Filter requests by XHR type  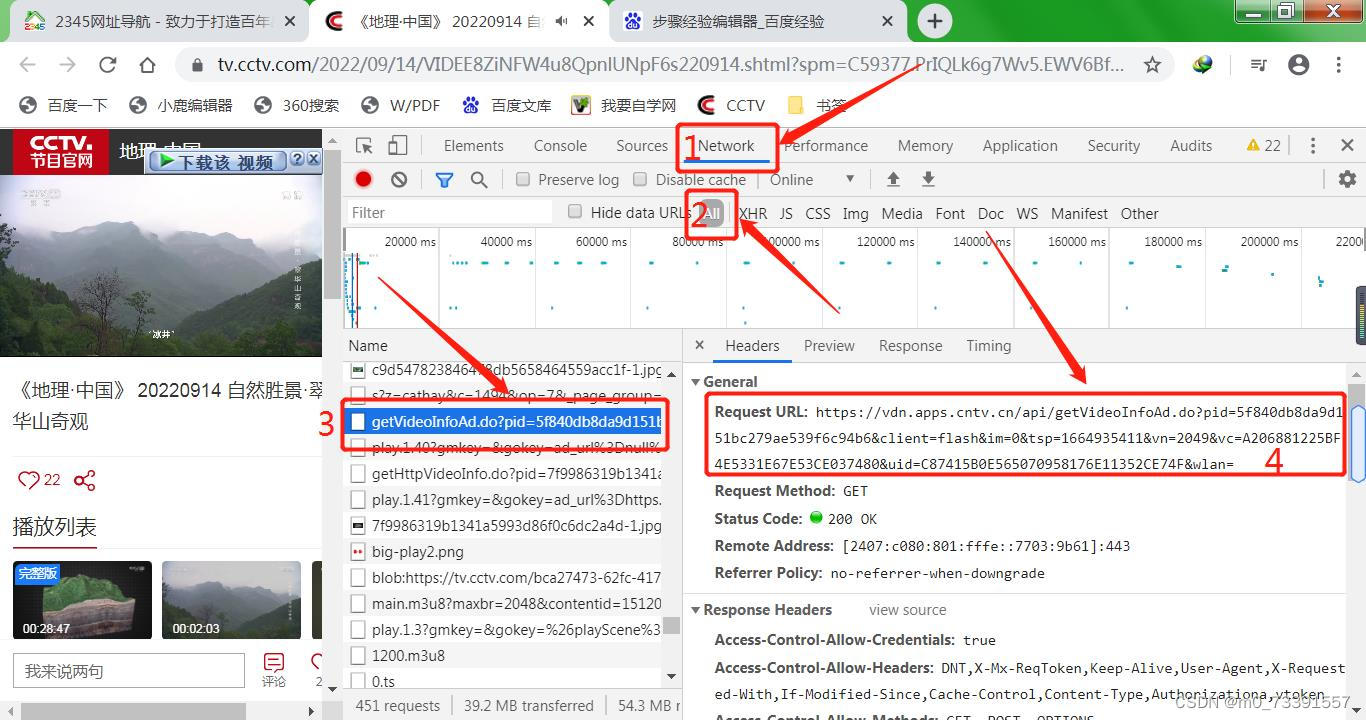(753, 213)
